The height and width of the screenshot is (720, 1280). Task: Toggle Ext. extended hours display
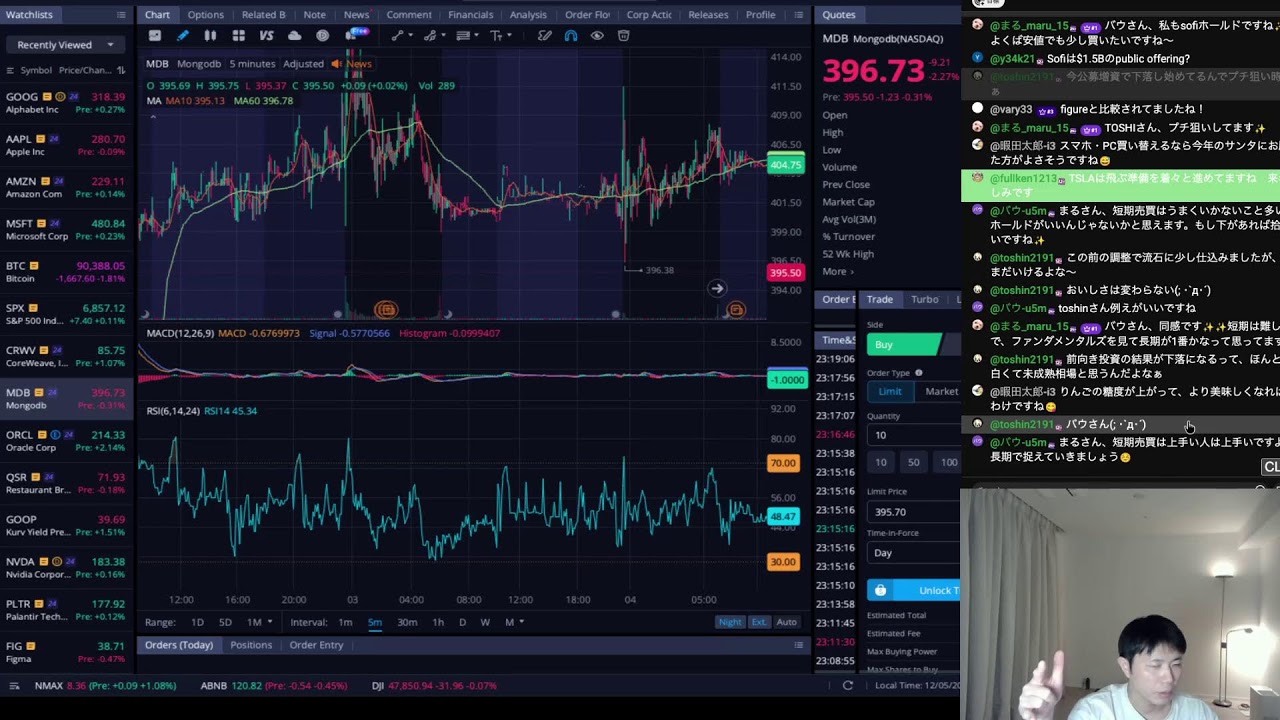coord(759,622)
